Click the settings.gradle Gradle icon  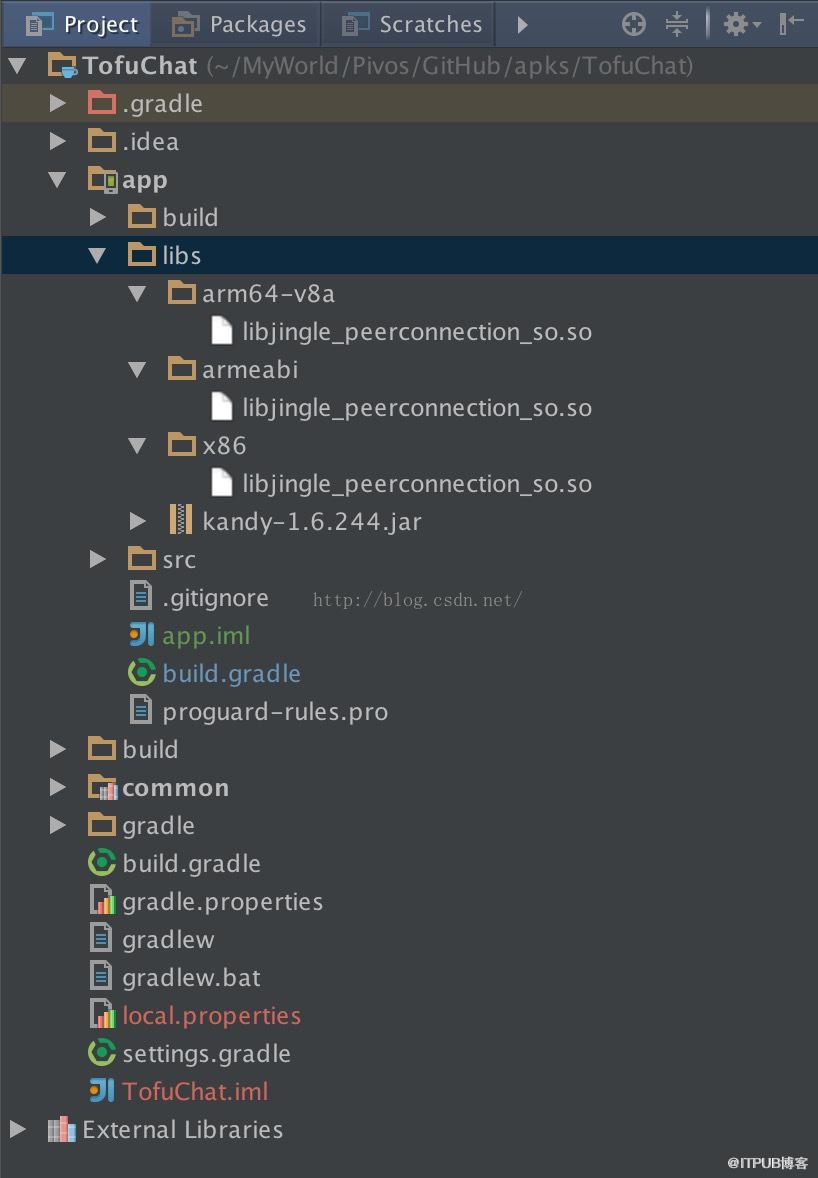(101, 1053)
